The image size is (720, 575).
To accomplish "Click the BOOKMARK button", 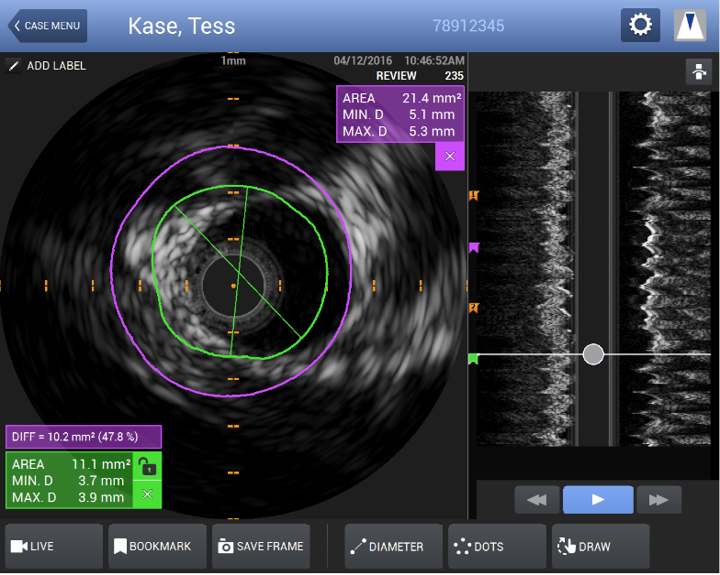I will [158, 546].
